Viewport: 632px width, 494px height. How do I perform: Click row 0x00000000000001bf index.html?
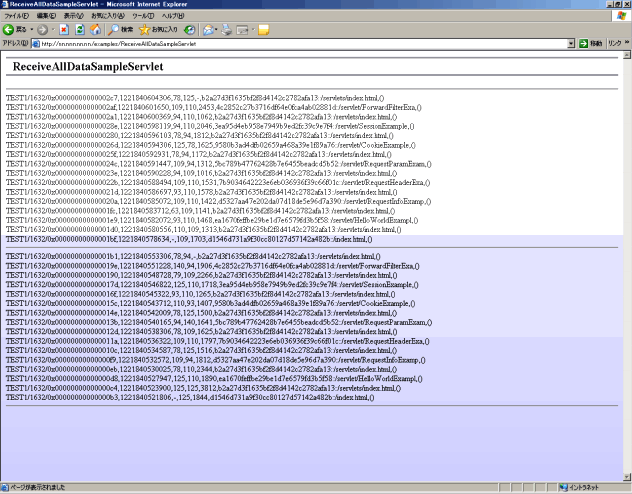point(189,239)
